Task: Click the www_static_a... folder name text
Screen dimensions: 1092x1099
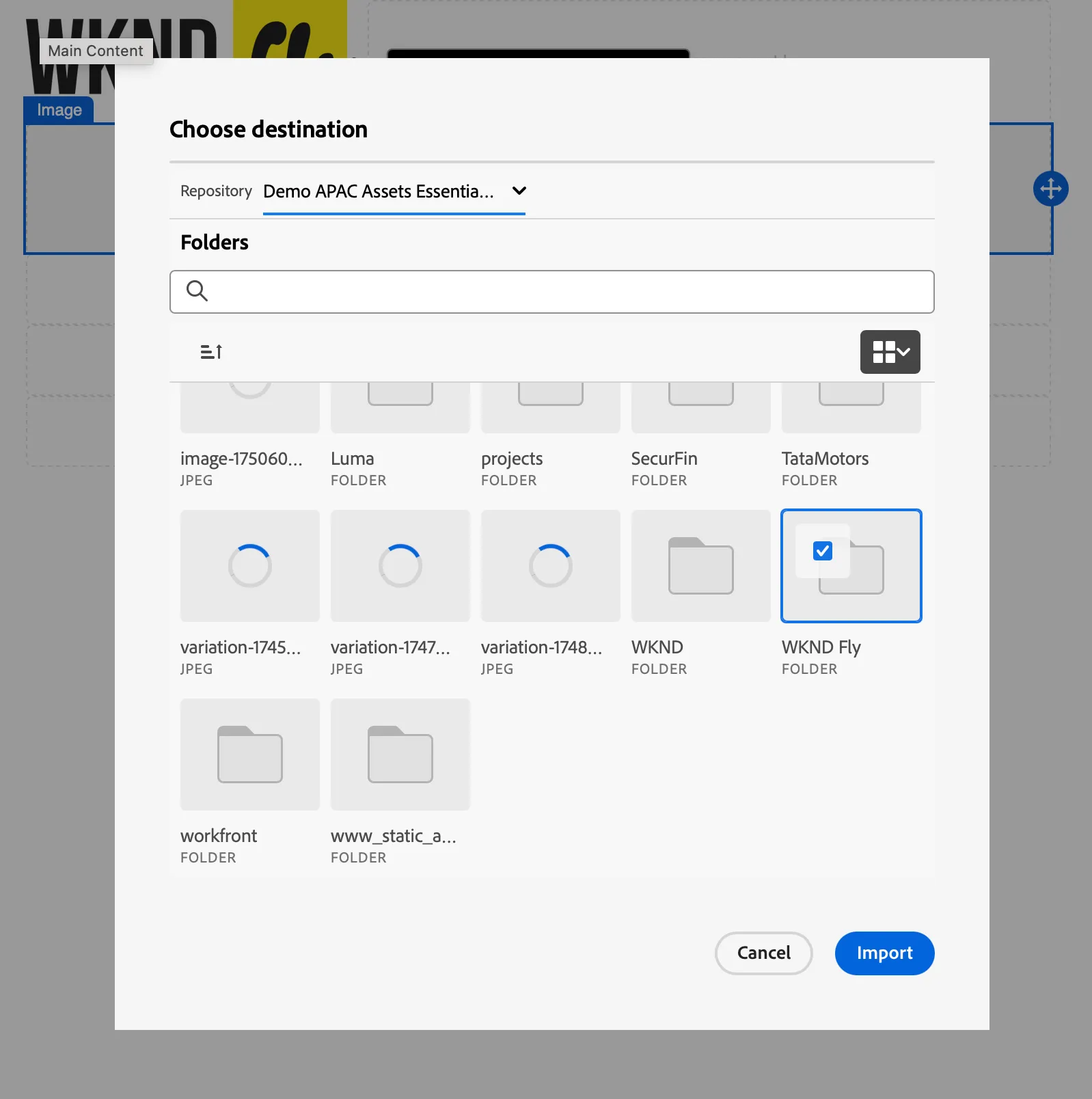Action: 394,837
